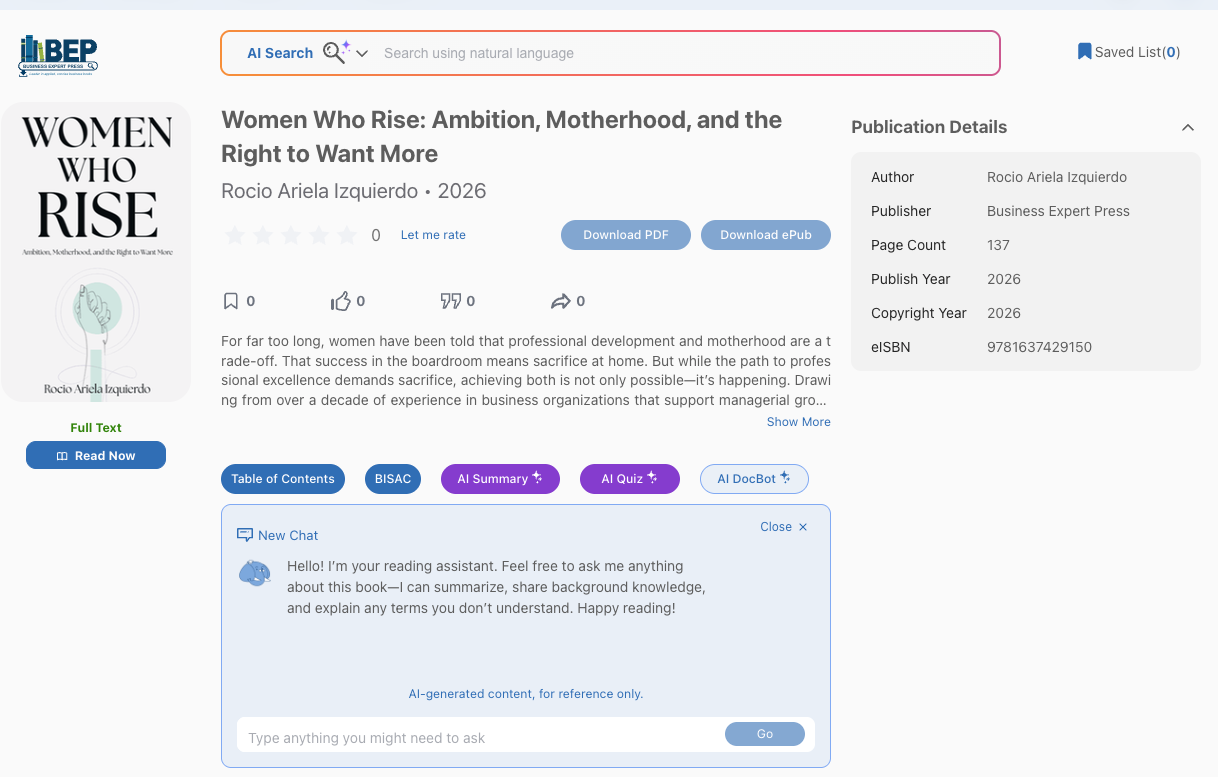Switch to the AI Summary tab
This screenshot has width=1218, height=777.
(x=500, y=479)
